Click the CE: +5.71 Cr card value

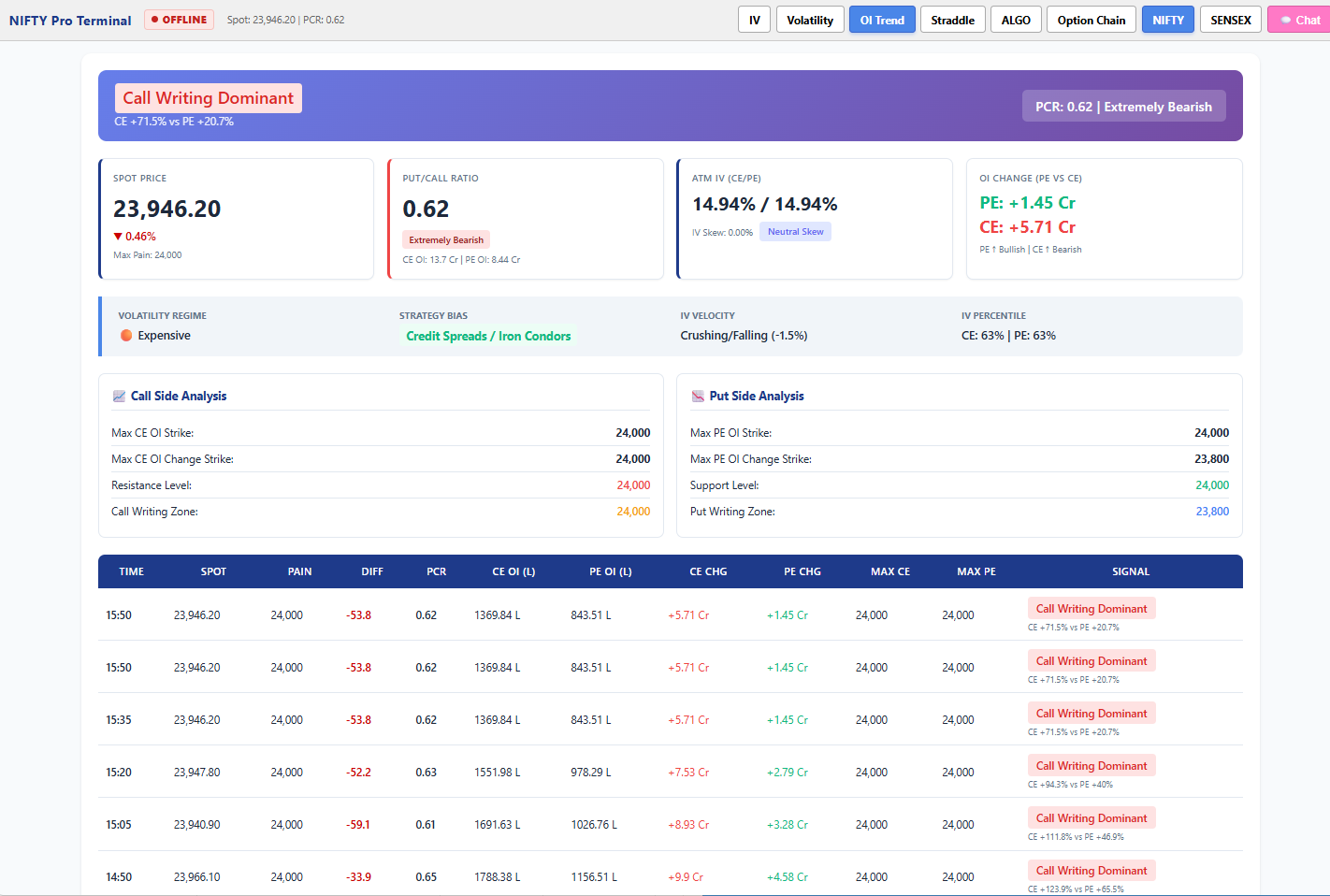[1027, 227]
